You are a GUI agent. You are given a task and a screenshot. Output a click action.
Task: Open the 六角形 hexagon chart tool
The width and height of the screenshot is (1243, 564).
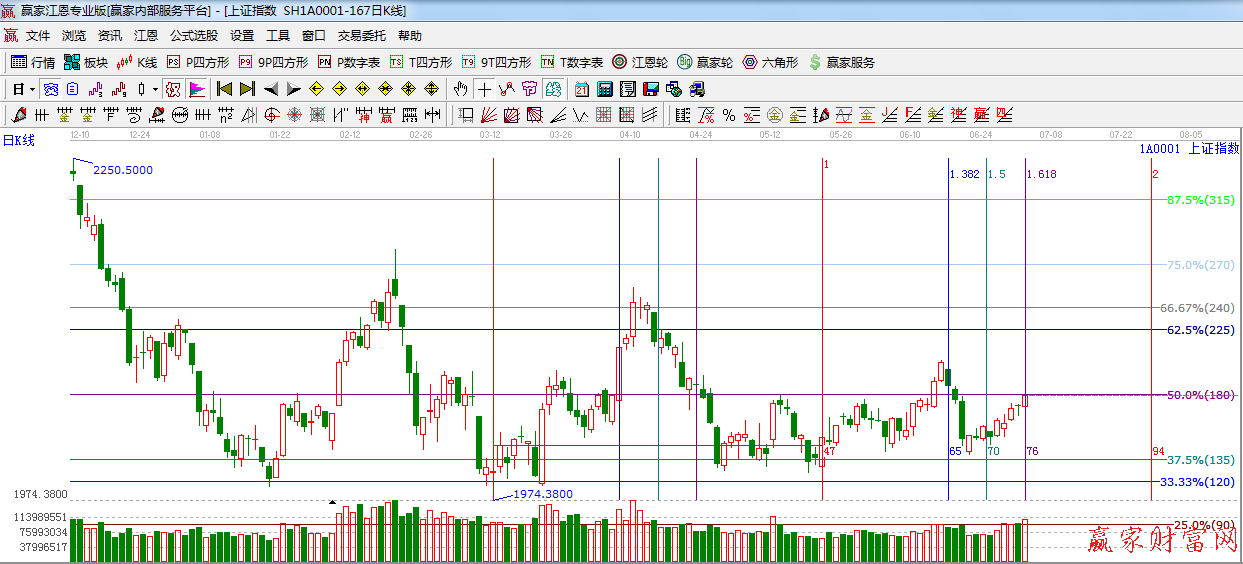point(770,62)
